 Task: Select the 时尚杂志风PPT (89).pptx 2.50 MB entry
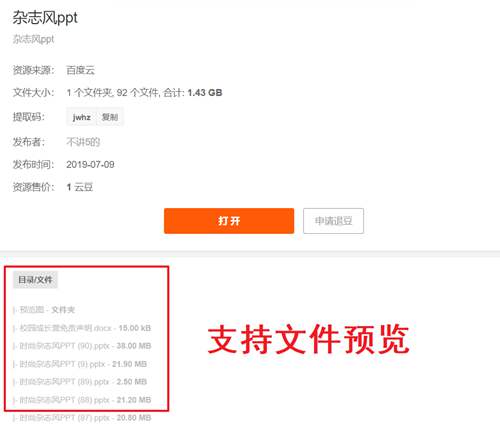tap(80, 382)
